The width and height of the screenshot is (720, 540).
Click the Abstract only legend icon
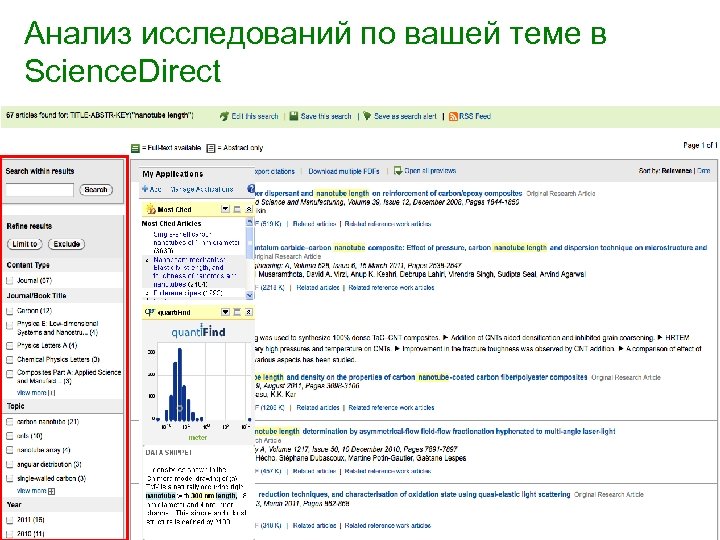(x=211, y=148)
